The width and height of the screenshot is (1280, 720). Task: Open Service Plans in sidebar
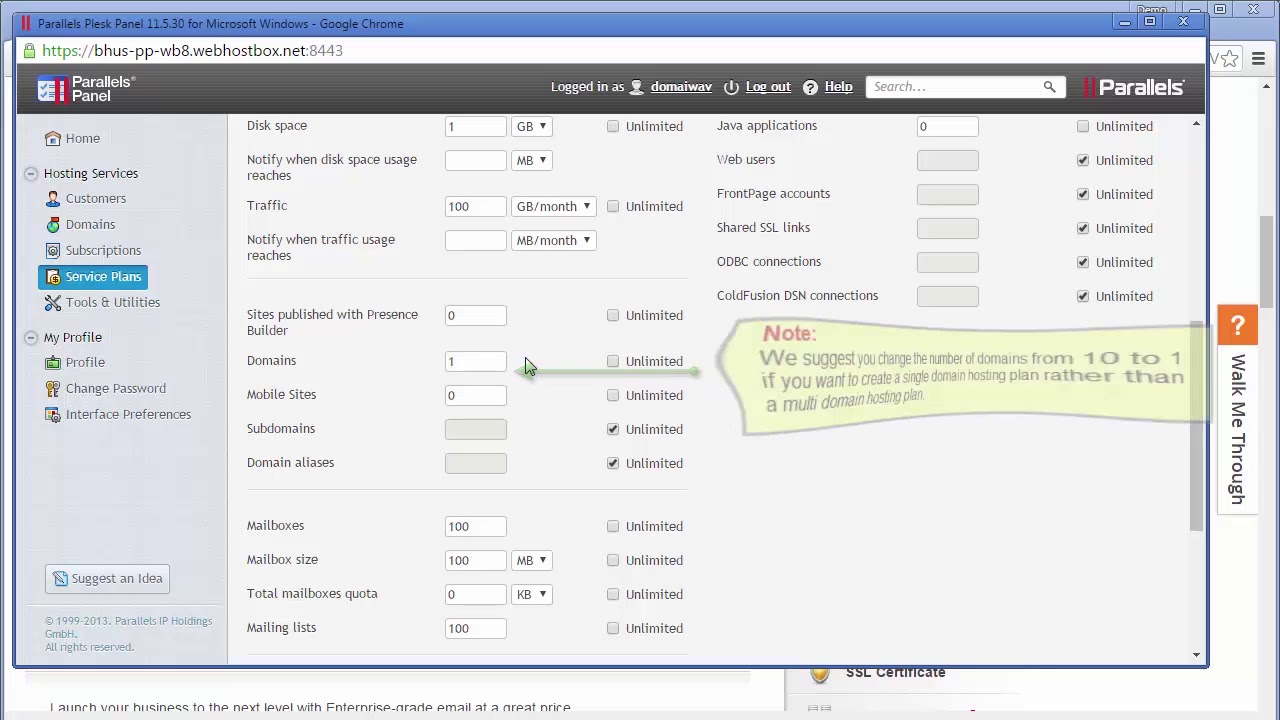pos(94,276)
